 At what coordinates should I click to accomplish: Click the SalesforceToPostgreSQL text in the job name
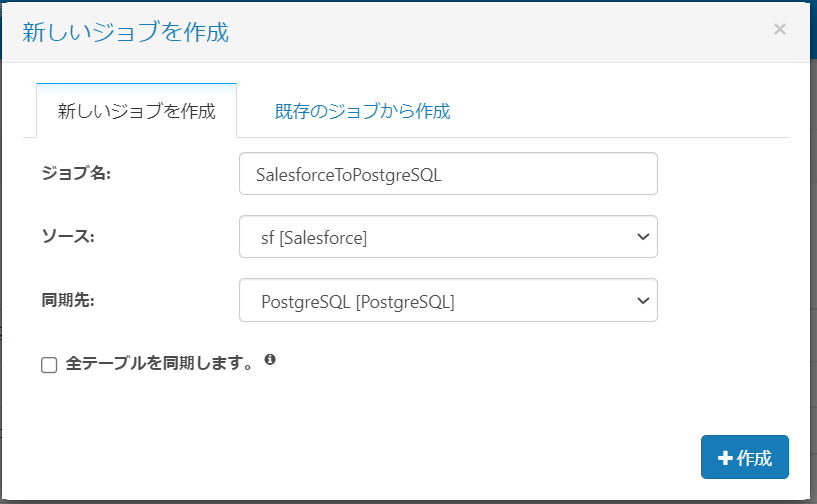[348, 174]
